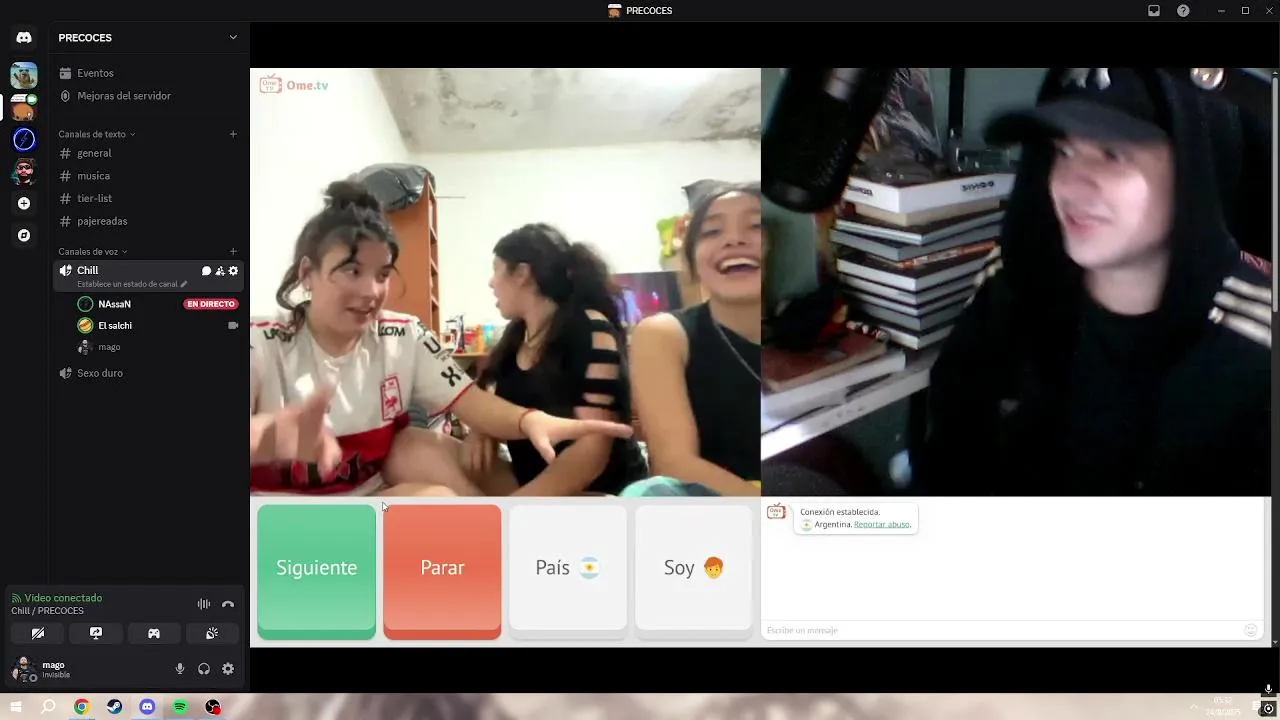
Task: Create a new text channel with plus
Action: point(233,134)
